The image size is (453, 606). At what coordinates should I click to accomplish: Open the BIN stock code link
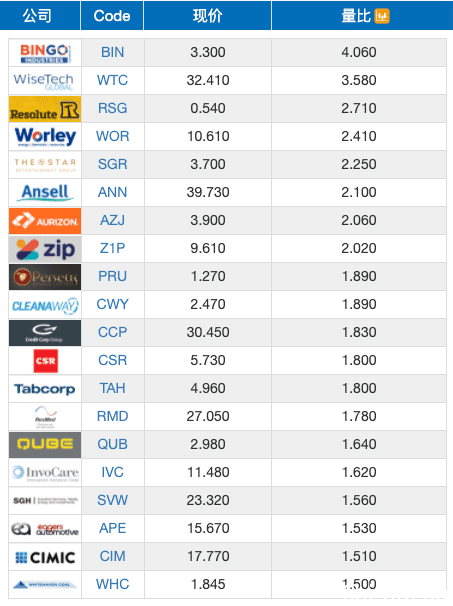tap(112, 52)
